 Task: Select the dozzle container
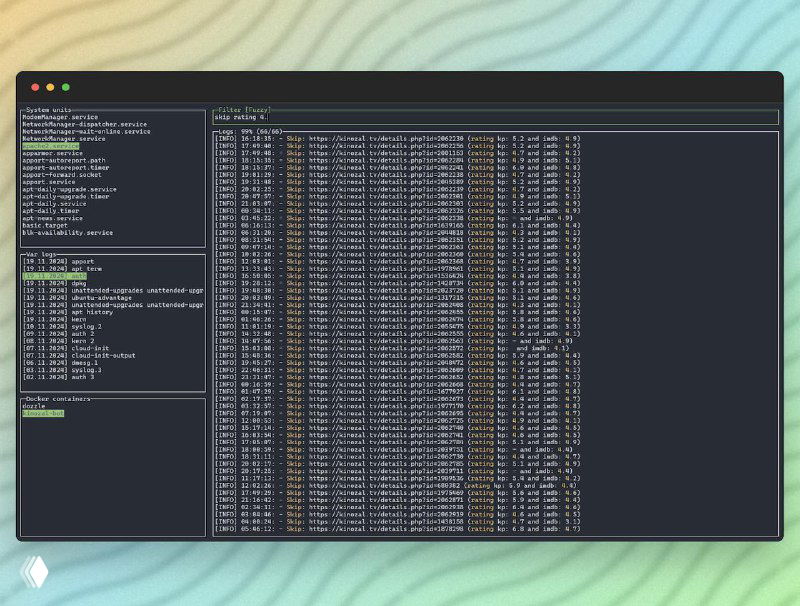[35, 404]
